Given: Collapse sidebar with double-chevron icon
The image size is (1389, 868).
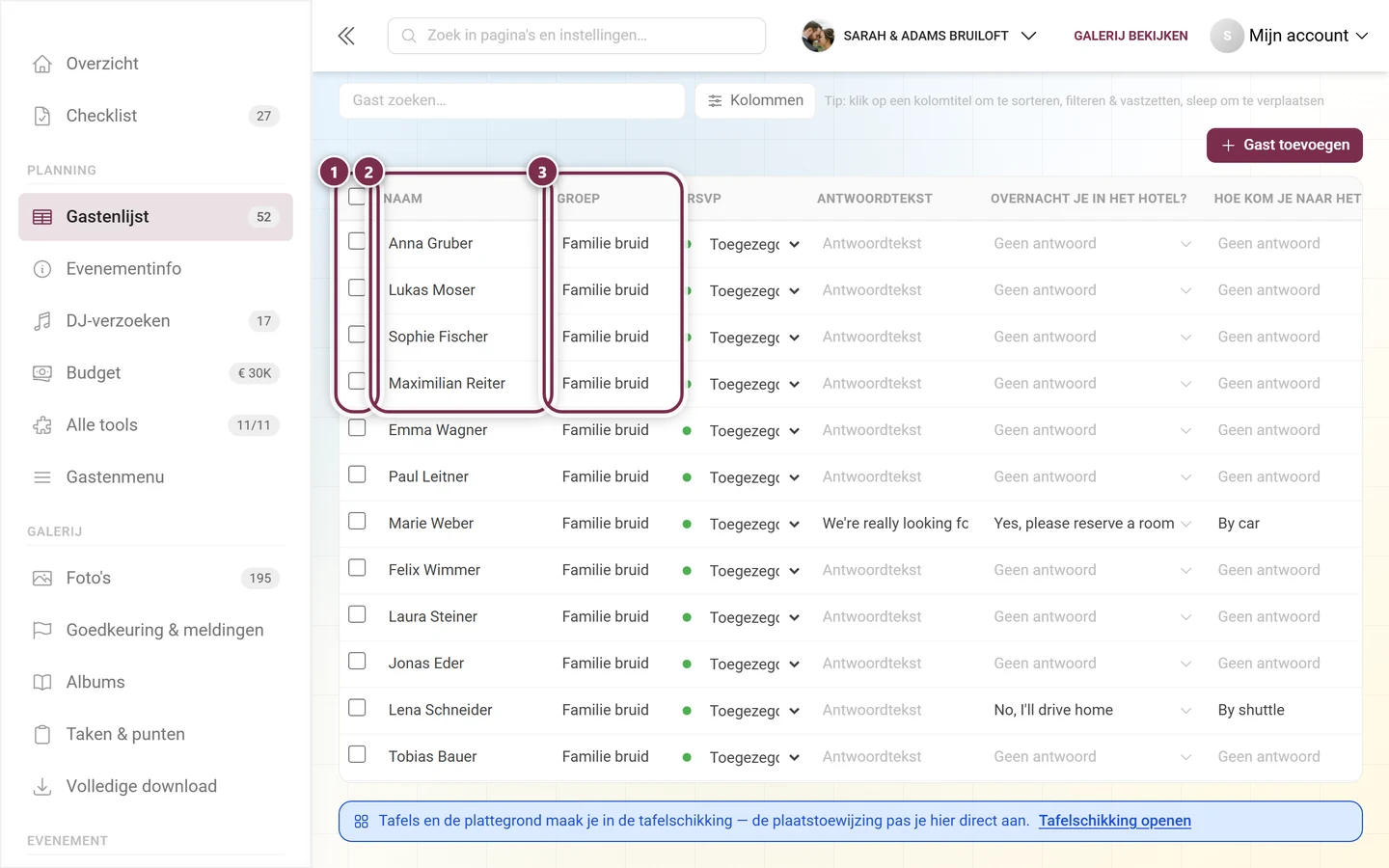Looking at the screenshot, I should pyautogui.click(x=346, y=36).
